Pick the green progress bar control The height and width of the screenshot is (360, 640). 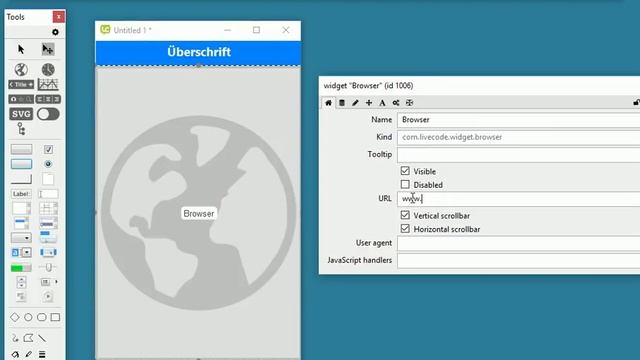point(21,268)
